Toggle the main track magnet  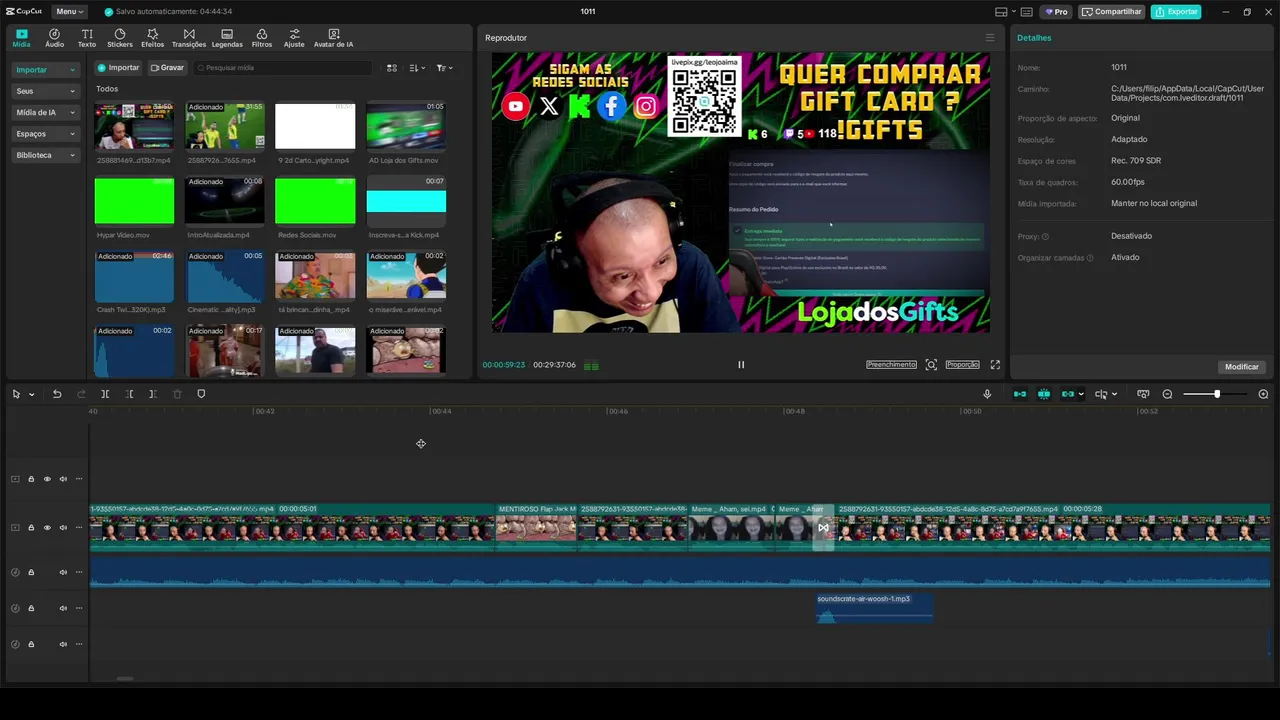[1019, 394]
